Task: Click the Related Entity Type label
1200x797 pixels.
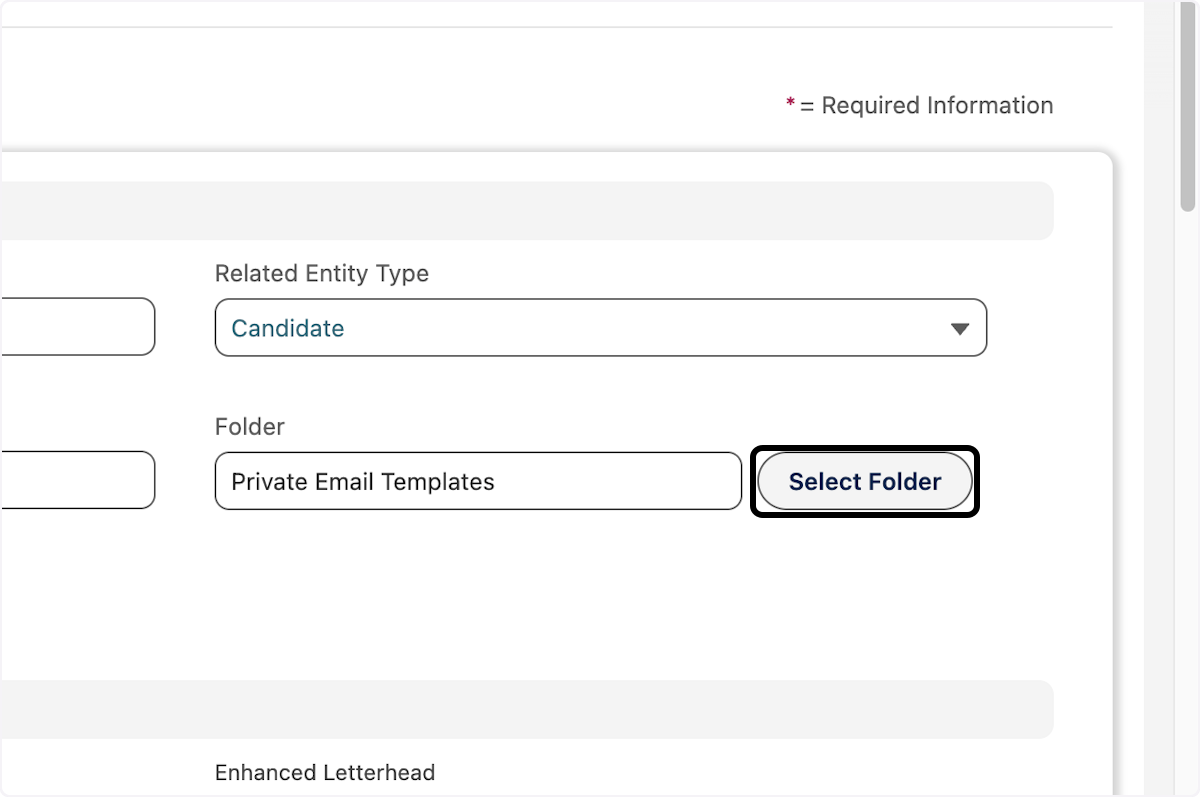Action: 321,274
